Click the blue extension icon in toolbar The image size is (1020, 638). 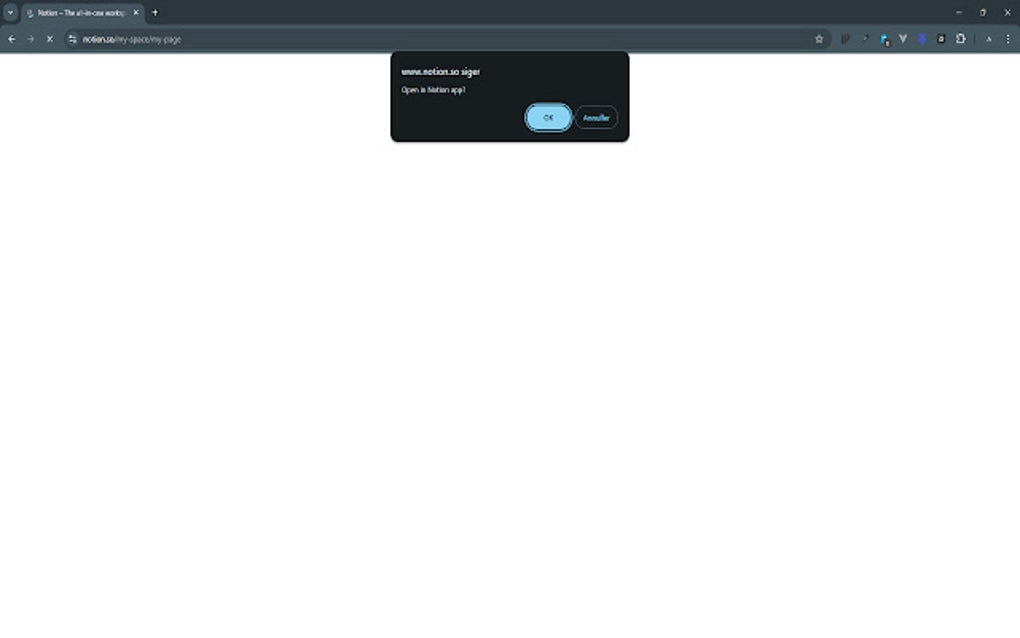[x=884, y=40]
